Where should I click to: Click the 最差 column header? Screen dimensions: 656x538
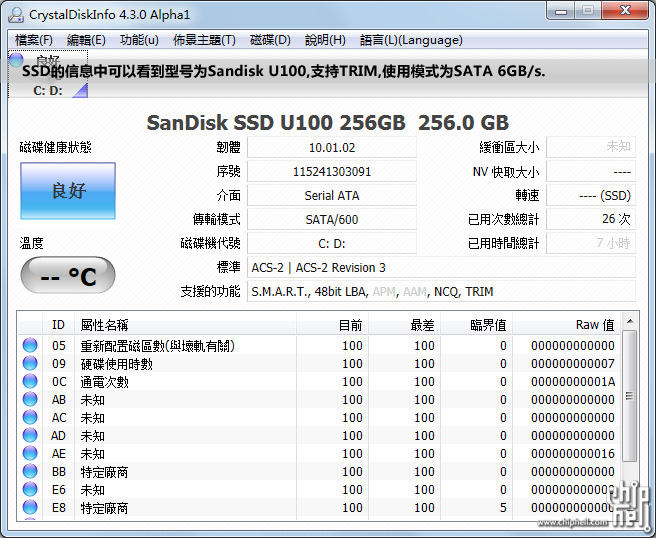point(405,325)
